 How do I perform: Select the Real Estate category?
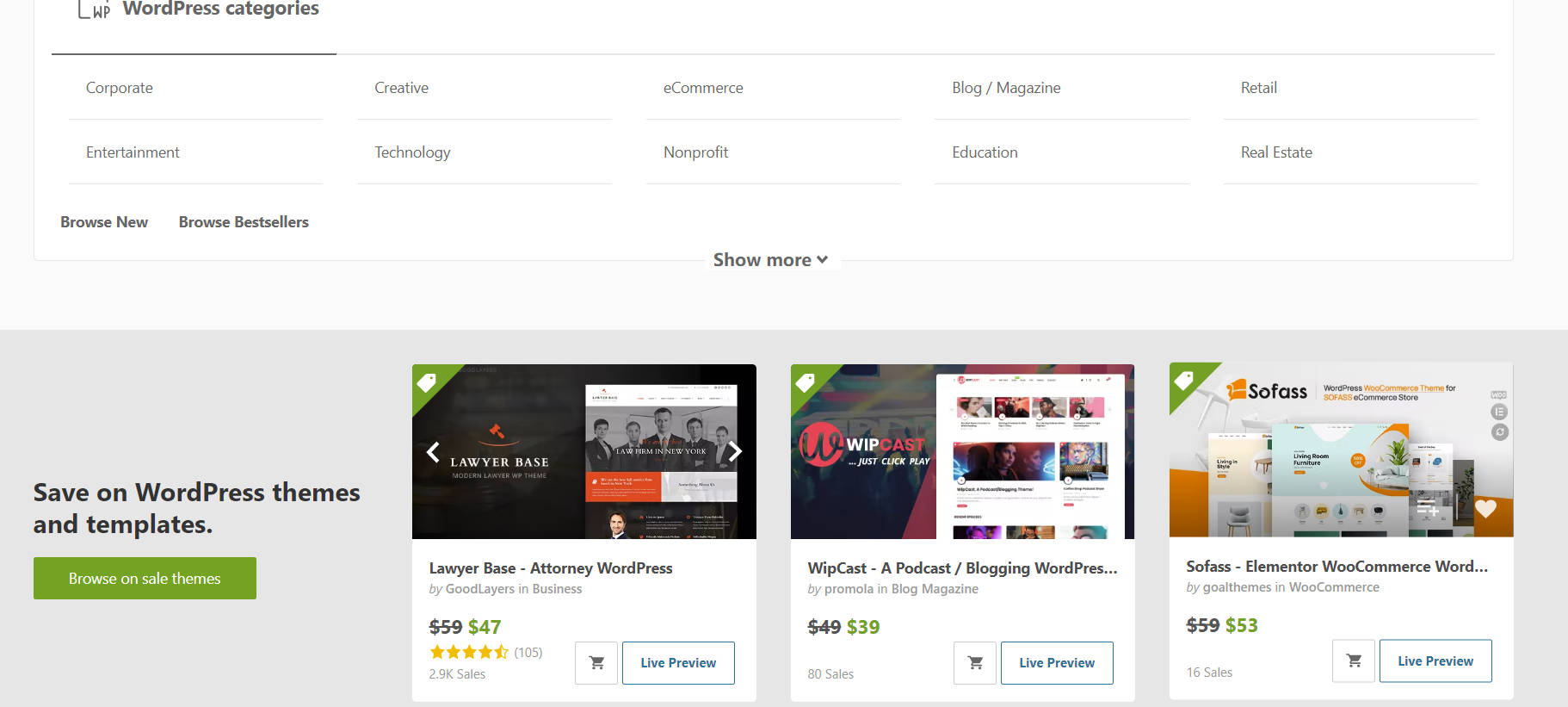[x=1276, y=152]
